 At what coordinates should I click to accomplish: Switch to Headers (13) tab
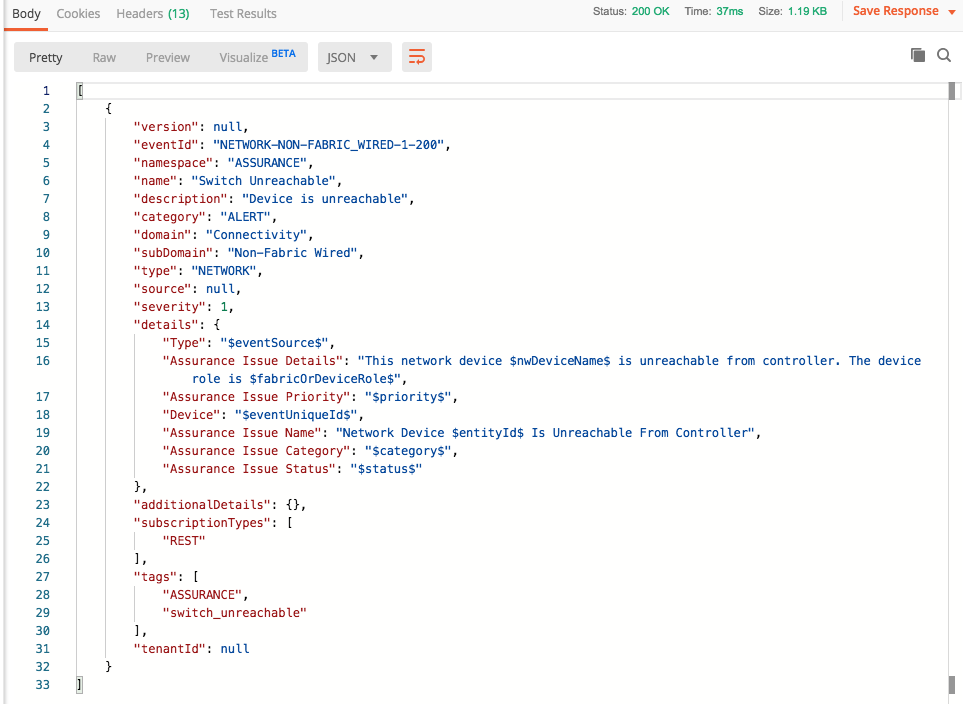click(x=153, y=14)
